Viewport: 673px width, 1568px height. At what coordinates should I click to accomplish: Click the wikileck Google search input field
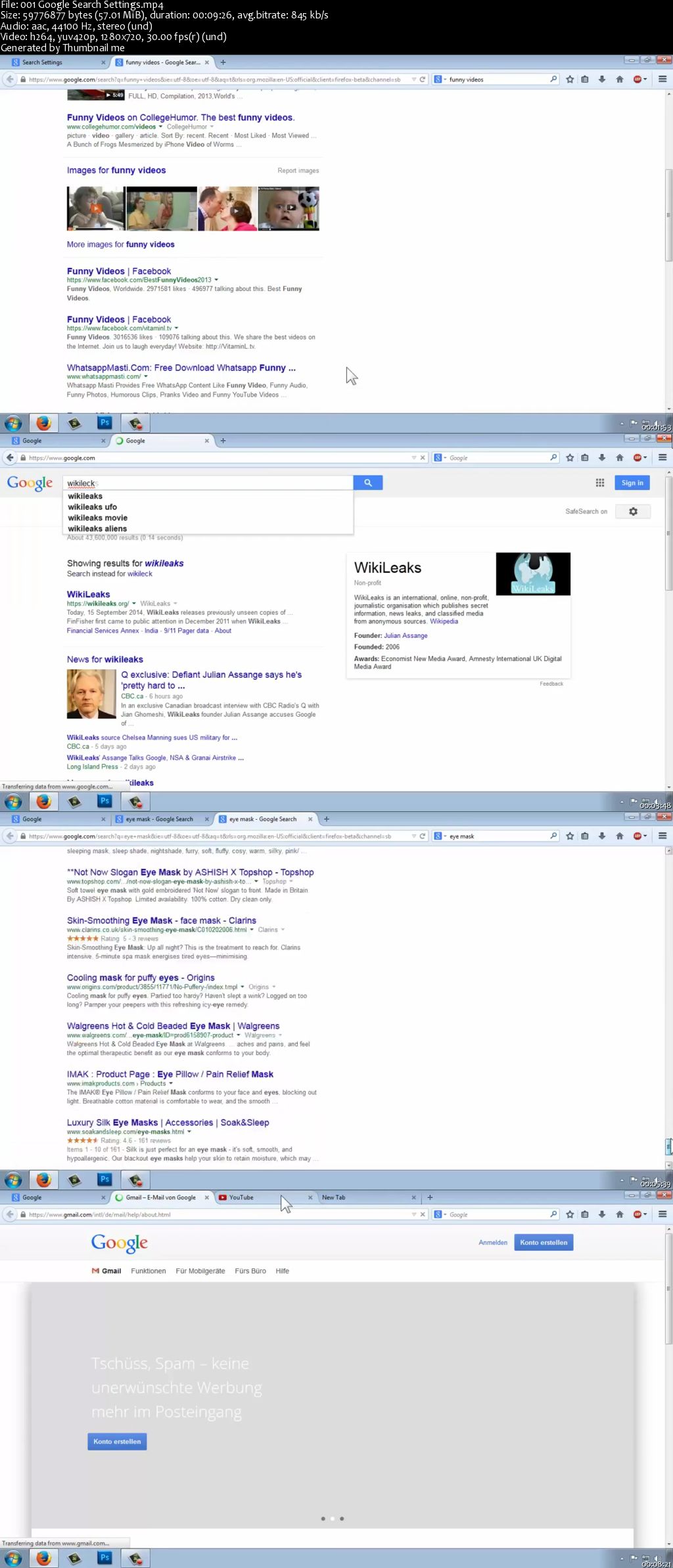[x=208, y=483]
